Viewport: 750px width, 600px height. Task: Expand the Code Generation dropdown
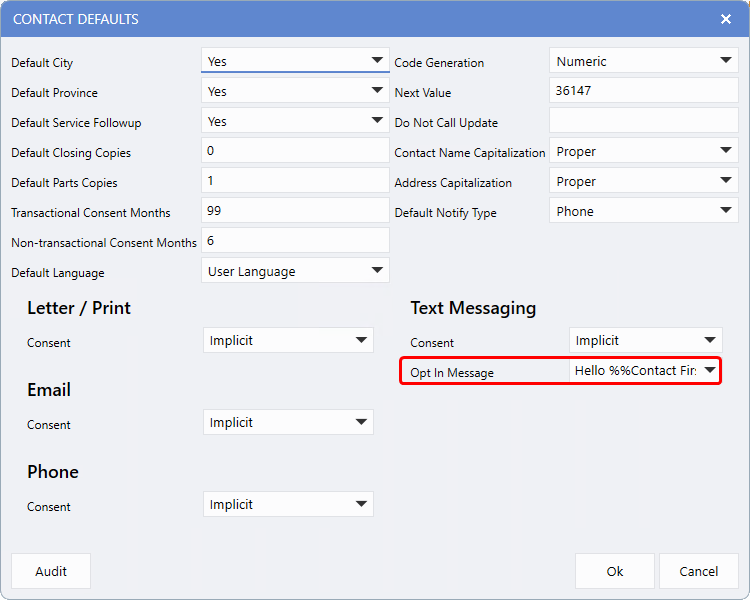[643, 61]
